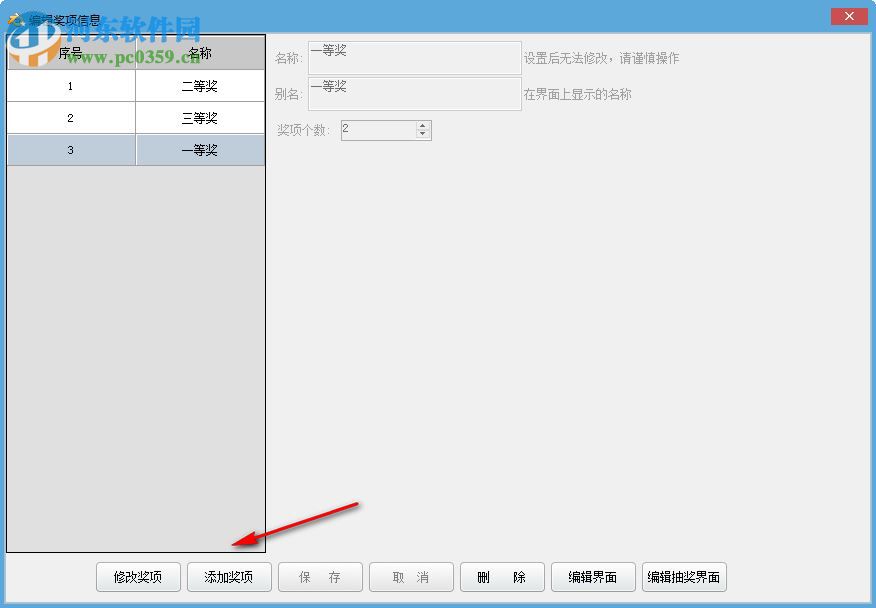Close the 编辑奖项信息 dialog

(x=848, y=16)
